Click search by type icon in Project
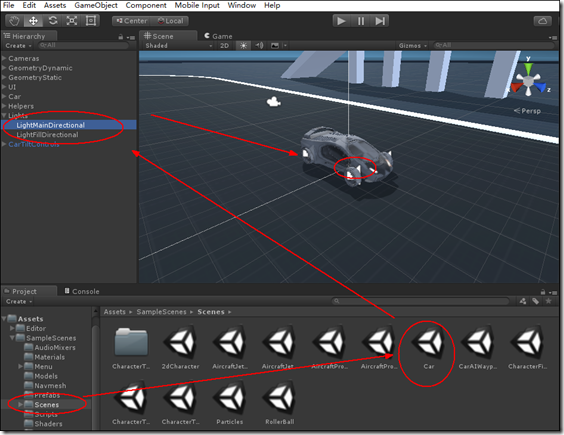The width and height of the screenshot is (564, 435). (523, 301)
